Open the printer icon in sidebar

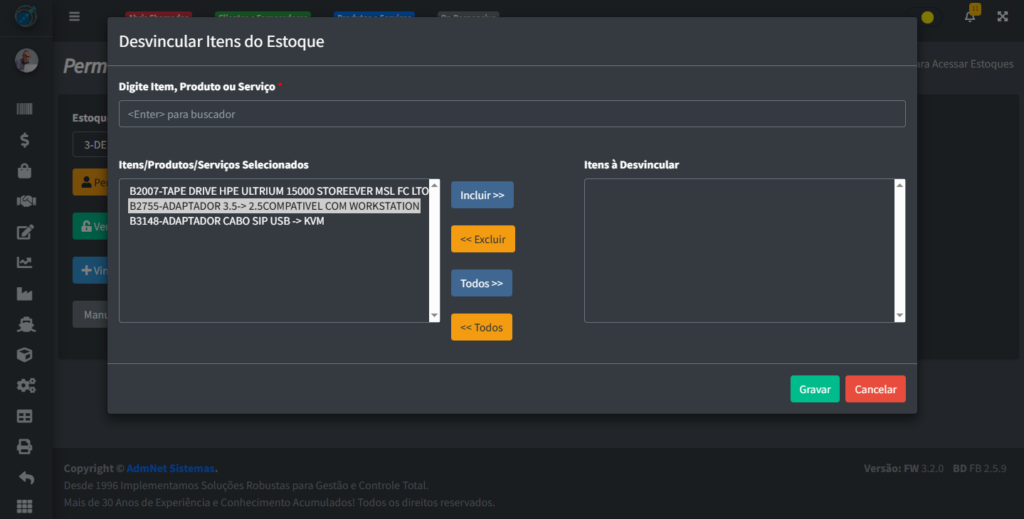coord(25,446)
